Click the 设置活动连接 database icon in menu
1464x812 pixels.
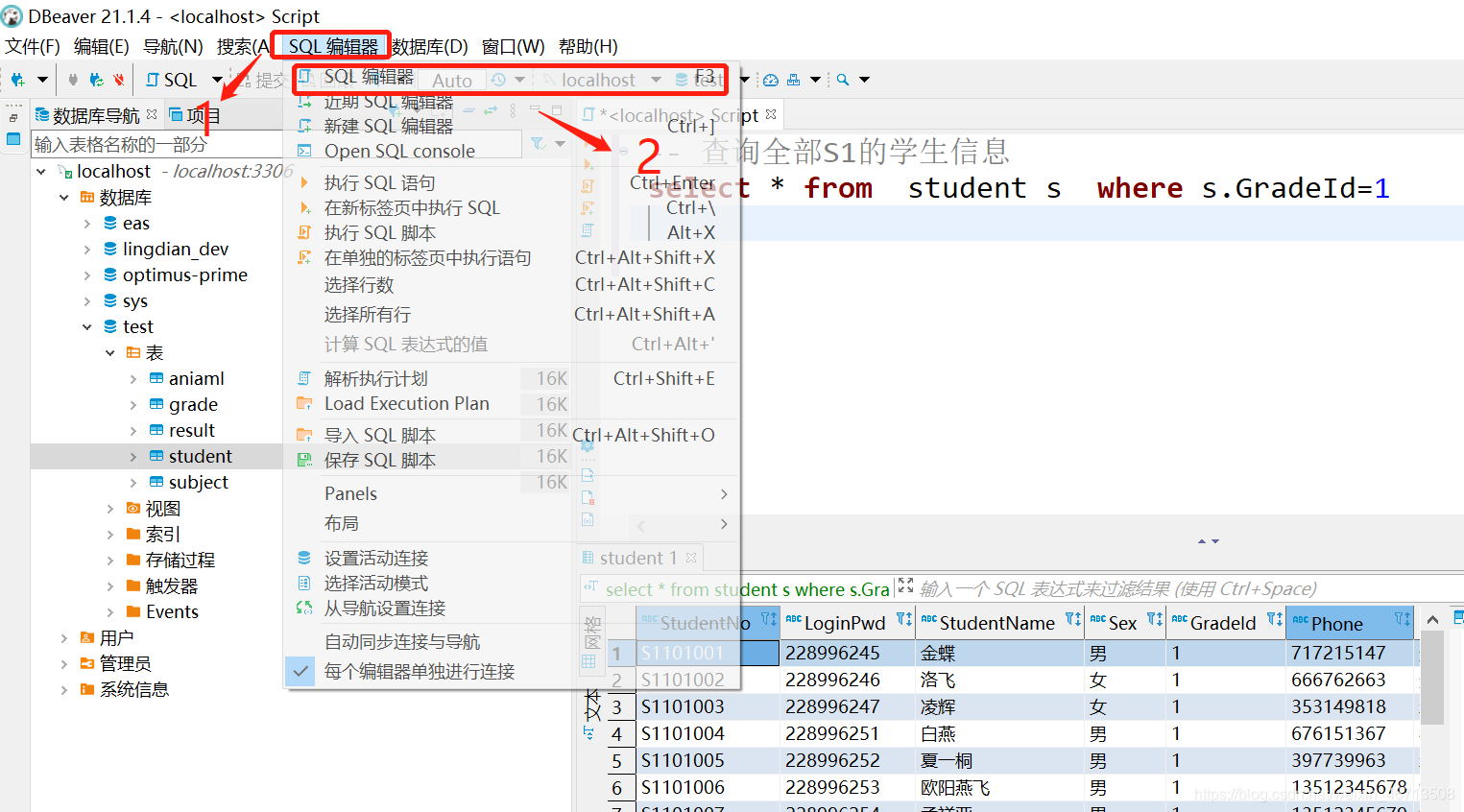click(304, 558)
